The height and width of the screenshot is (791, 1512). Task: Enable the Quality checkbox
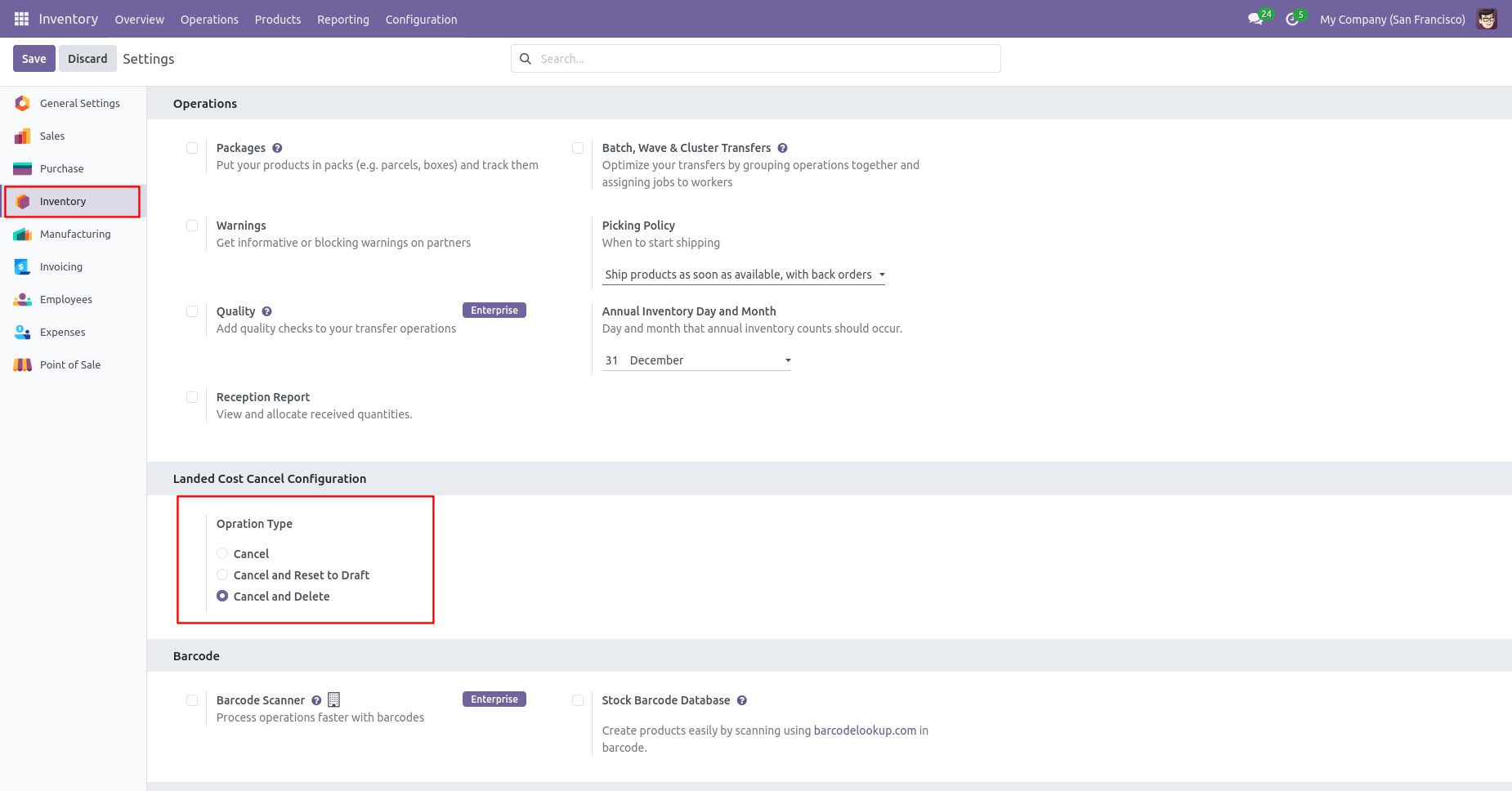(x=192, y=311)
